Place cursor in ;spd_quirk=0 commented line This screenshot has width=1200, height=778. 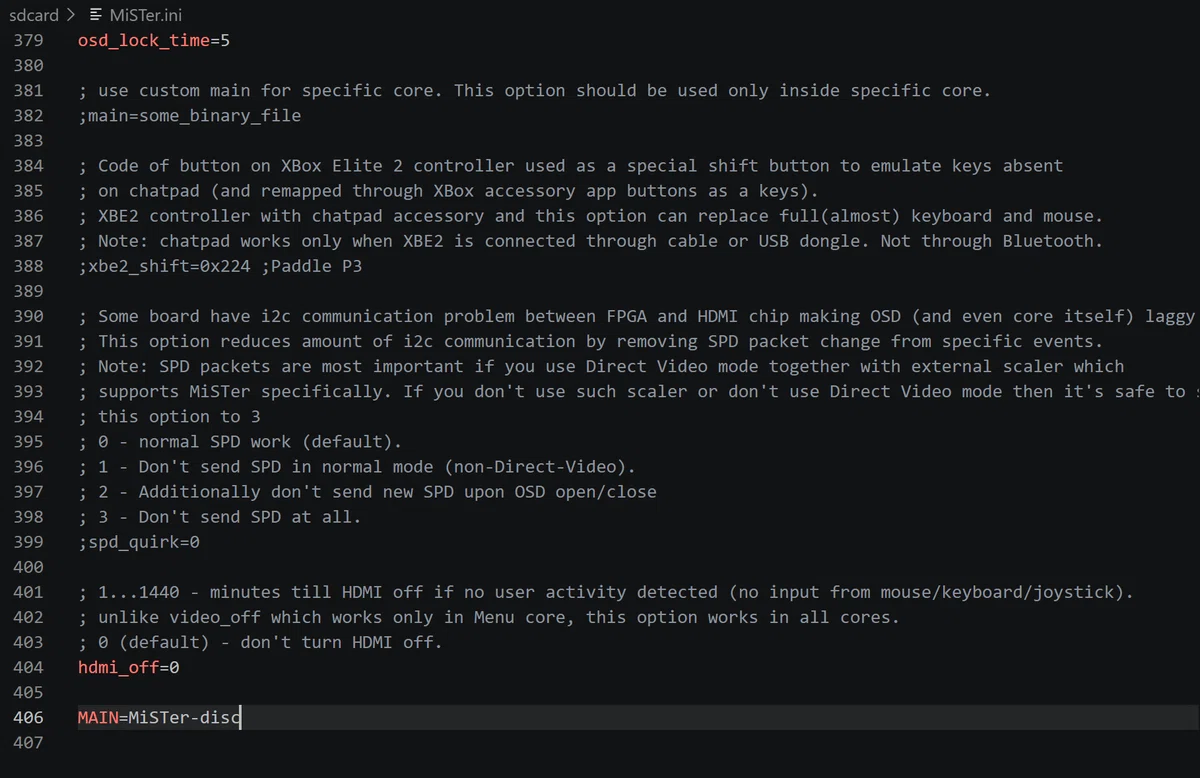pyautogui.click(x=139, y=542)
